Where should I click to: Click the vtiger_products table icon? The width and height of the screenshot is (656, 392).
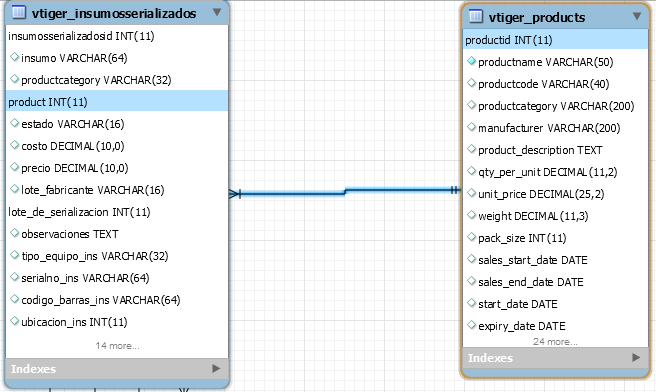point(476,16)
